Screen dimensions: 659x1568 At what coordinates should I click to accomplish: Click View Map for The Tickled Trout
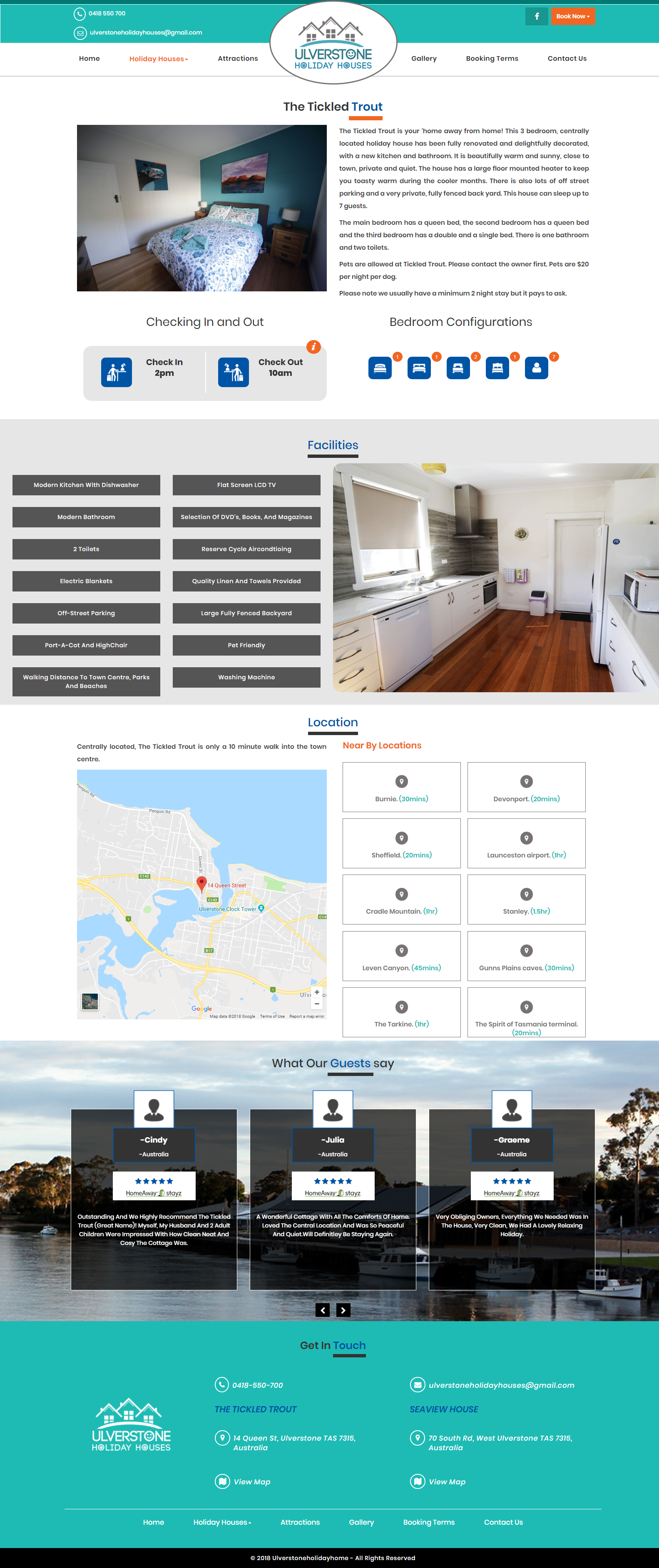pyautogui.click(x=251, y=1481)
